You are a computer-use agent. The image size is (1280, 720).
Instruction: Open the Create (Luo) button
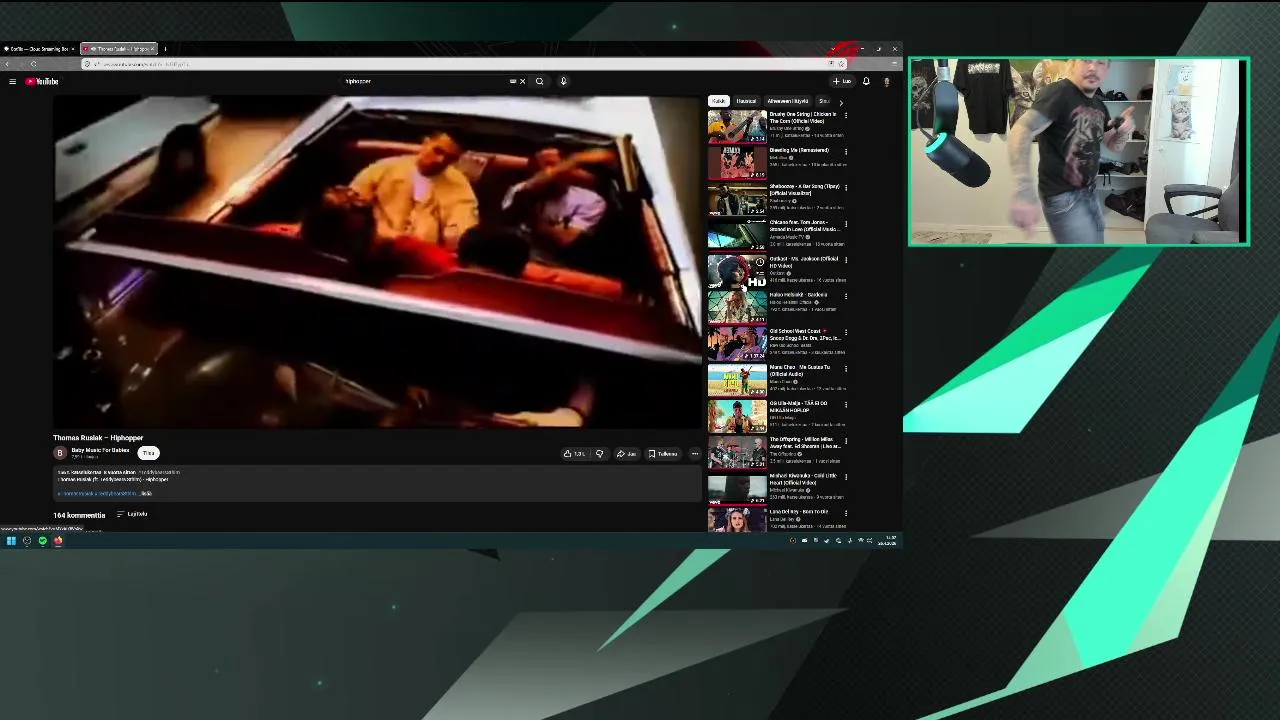tap(842, 81)
